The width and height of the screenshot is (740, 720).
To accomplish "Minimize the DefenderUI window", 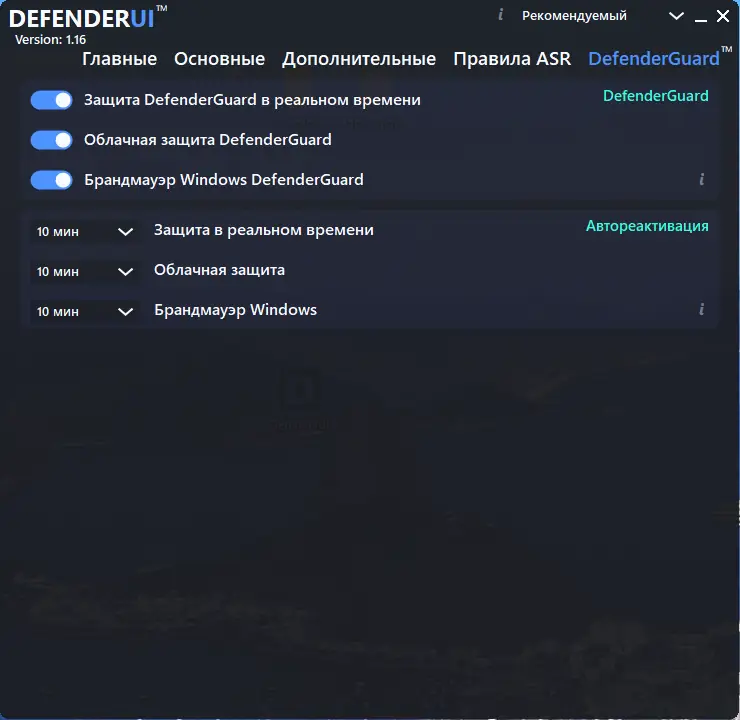I will coord(701,17).
